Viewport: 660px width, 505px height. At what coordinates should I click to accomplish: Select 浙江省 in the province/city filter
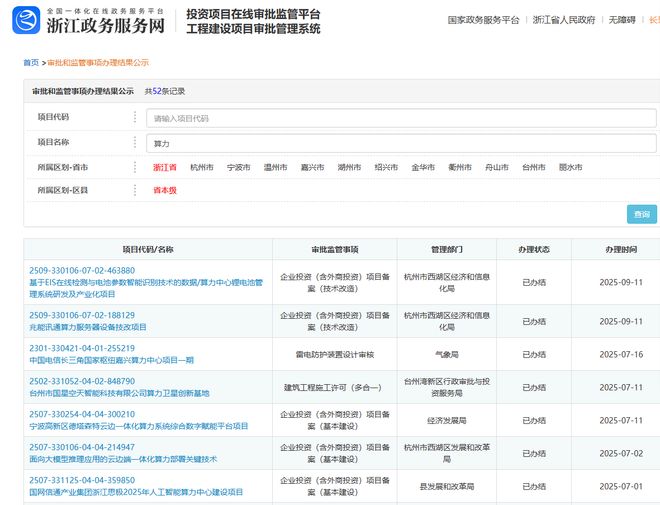tap(164, 168)
